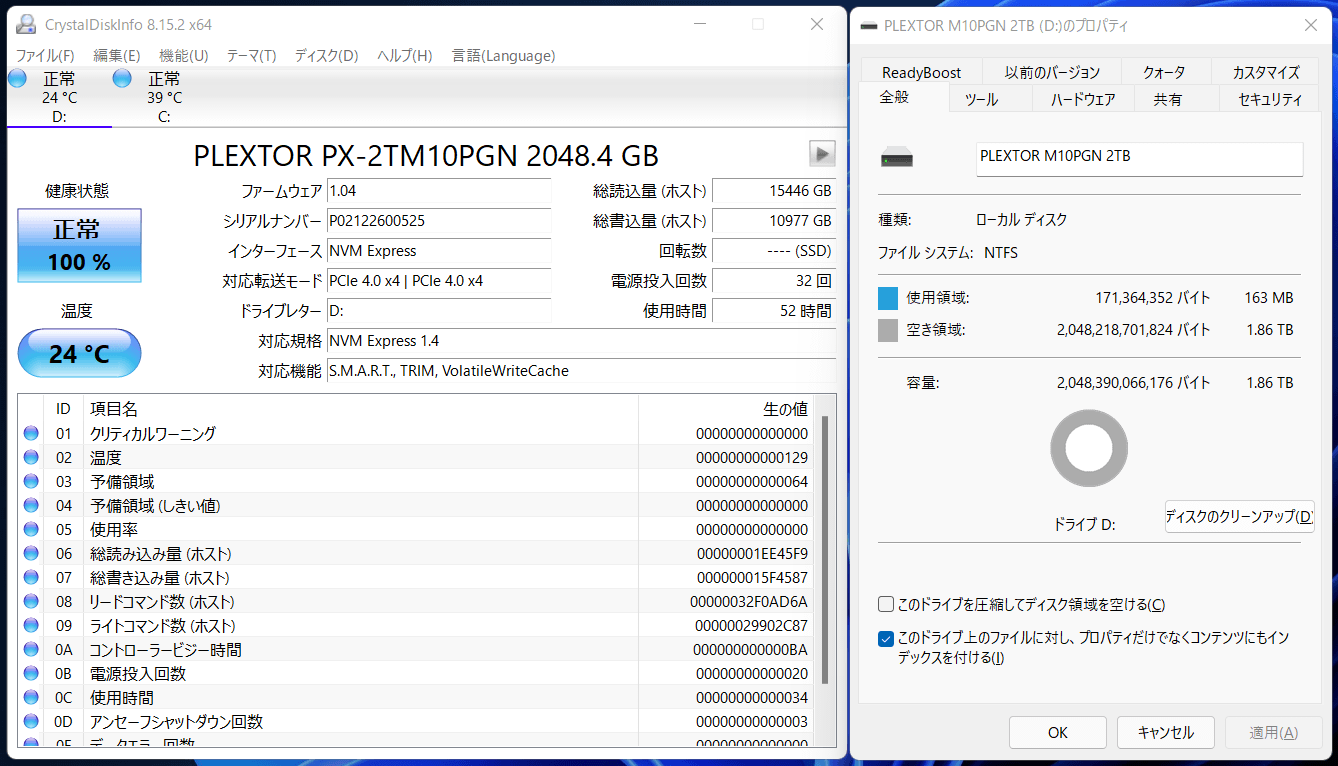
Task: Click the status orb for クリティカルワーニング row
Action: pos(31,433)
